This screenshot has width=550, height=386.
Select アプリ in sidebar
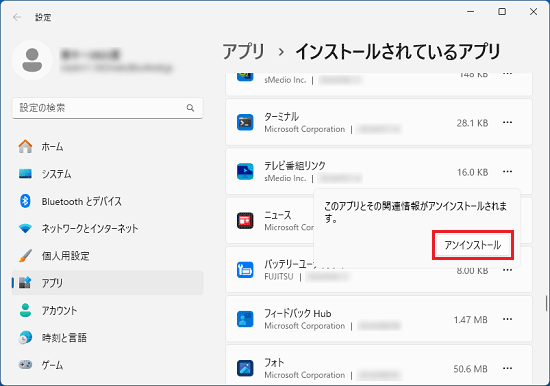[107, 283]
